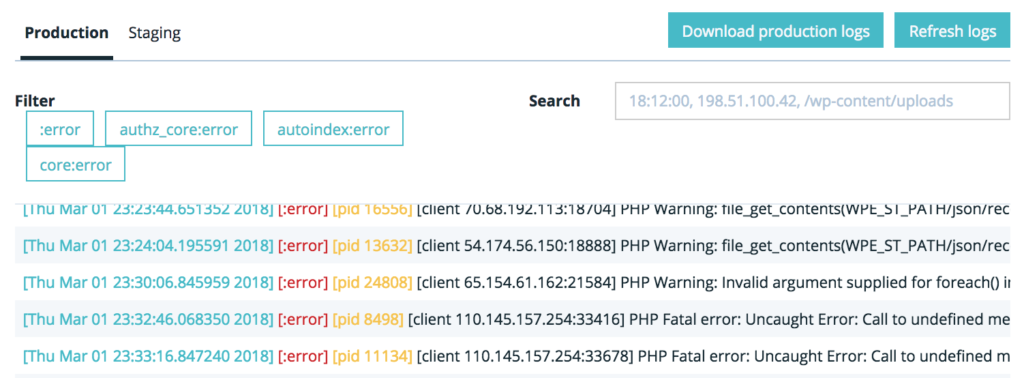Click pid 13632 in log row
Screen dimensions: 1024x378
373,245
